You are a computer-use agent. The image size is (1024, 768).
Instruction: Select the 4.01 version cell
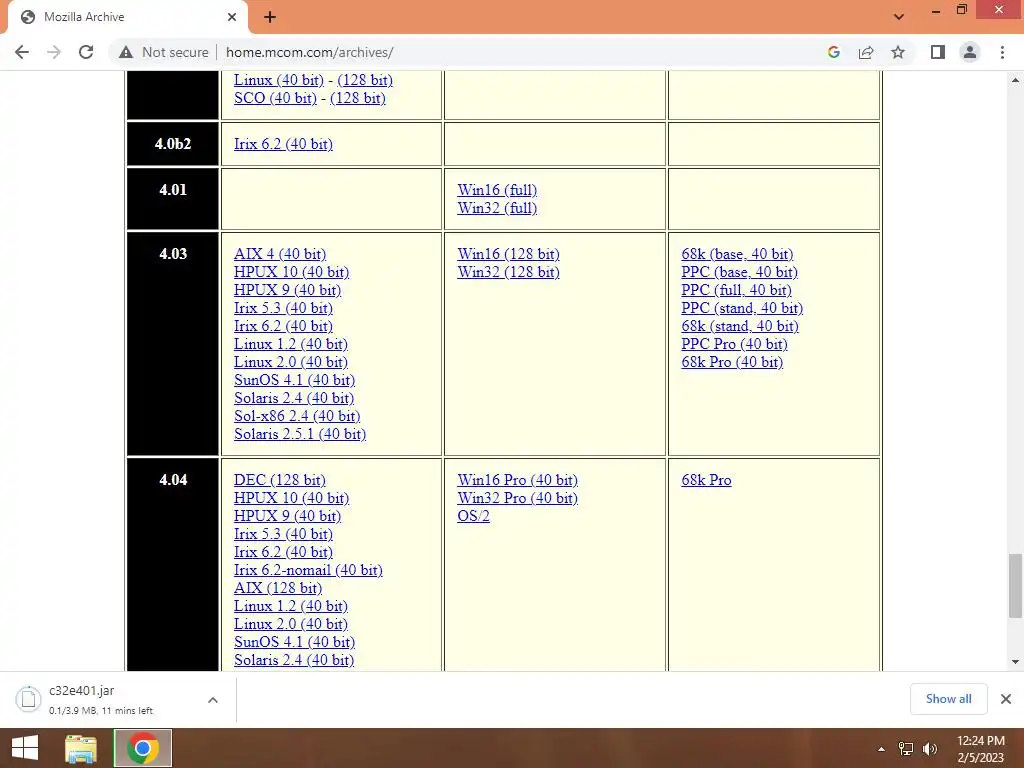click(x=173, y=199)
